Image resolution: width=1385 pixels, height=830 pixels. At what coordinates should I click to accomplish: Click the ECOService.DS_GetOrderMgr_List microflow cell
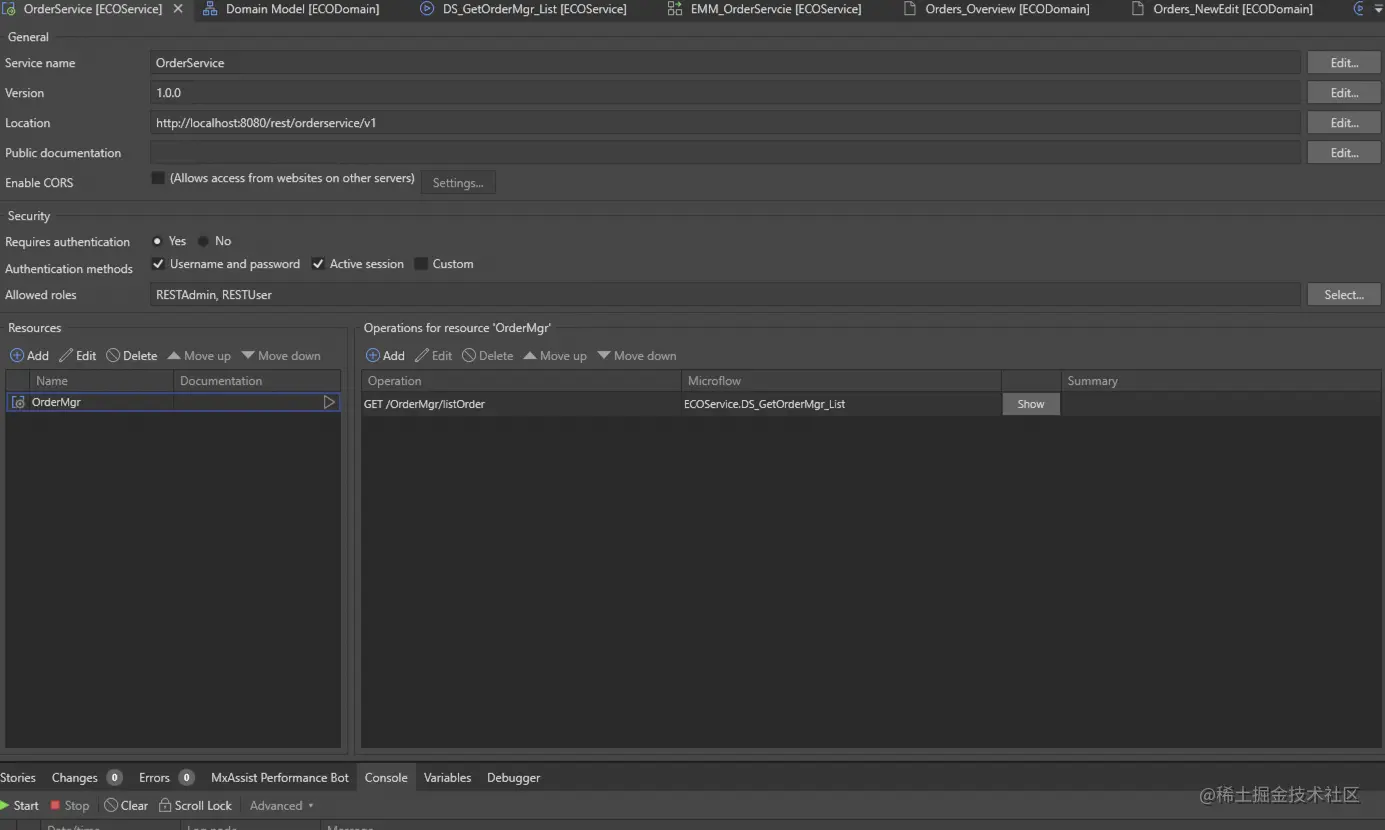[x=842, y=404]
